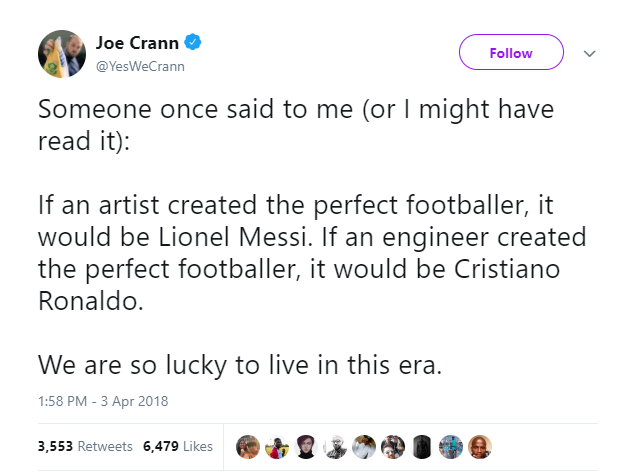Open the first liker avatar
The width and height of the screenshot is (636, 472).
(x=247, y=445)
